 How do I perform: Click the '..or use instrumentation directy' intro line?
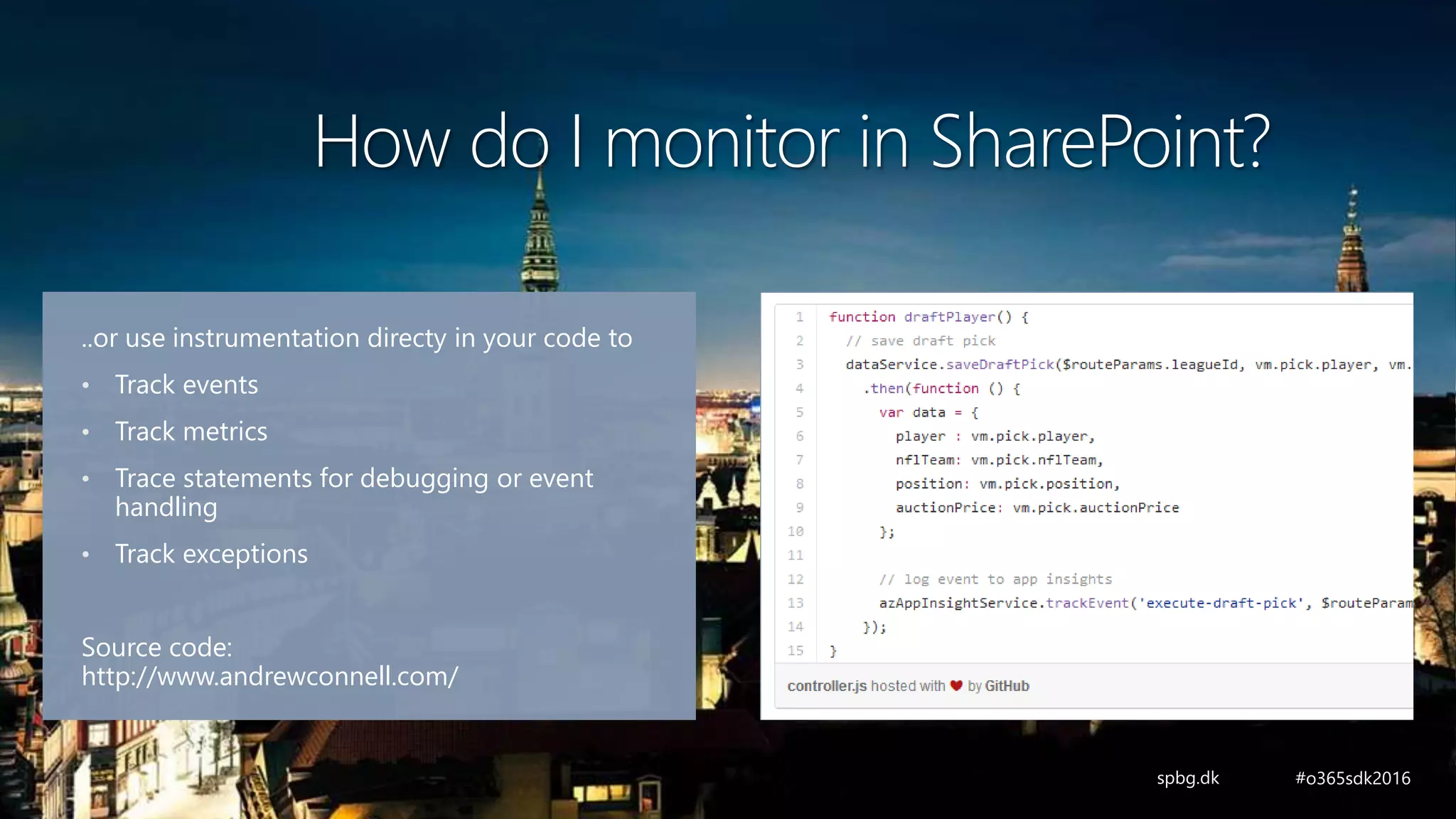[x=357, y=338]
